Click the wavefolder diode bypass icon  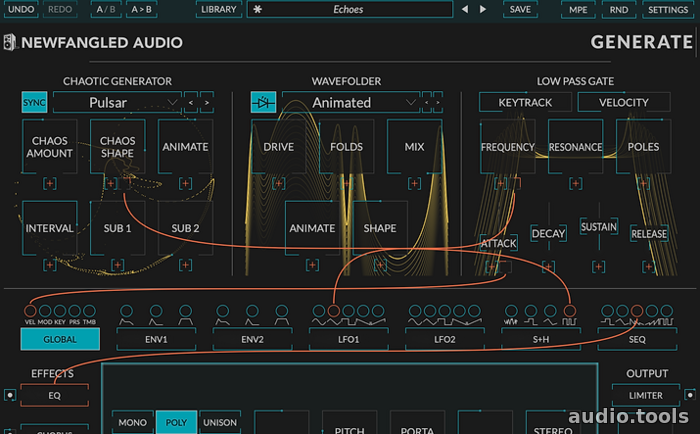(263, 102)
